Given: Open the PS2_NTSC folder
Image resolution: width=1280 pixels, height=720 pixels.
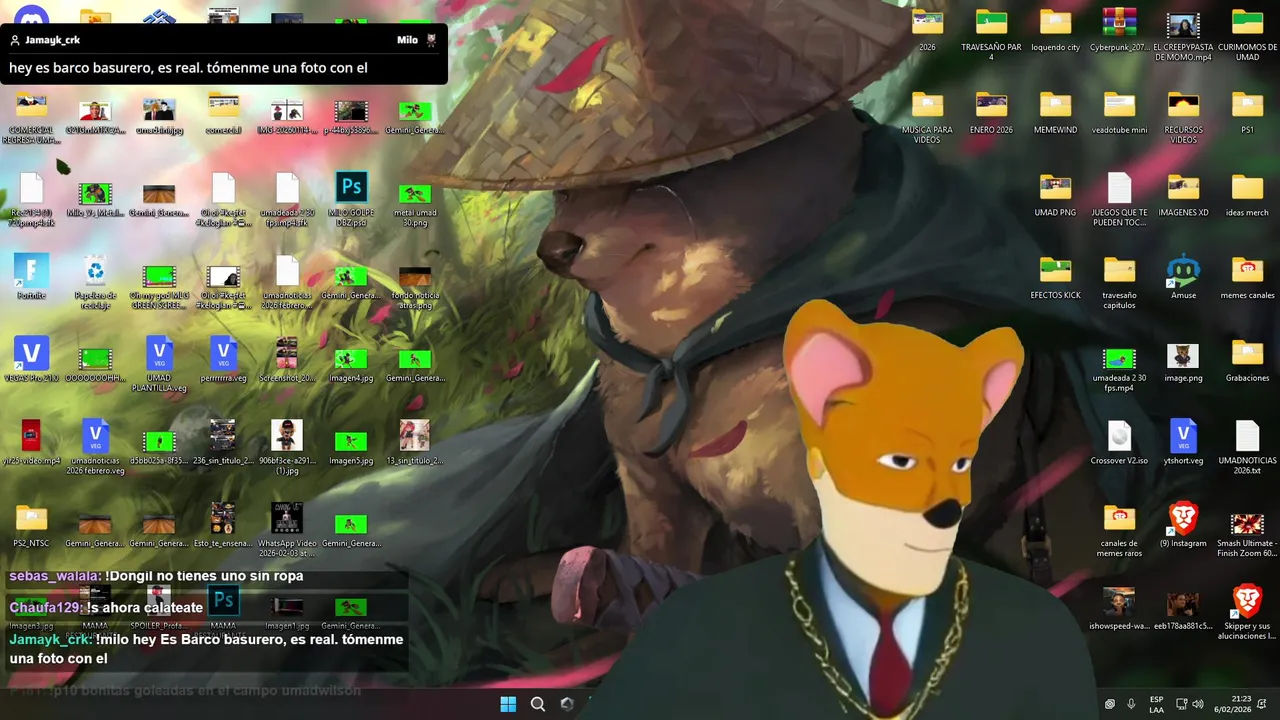Looking at the screenshot, I should click(x=31, y=526).
